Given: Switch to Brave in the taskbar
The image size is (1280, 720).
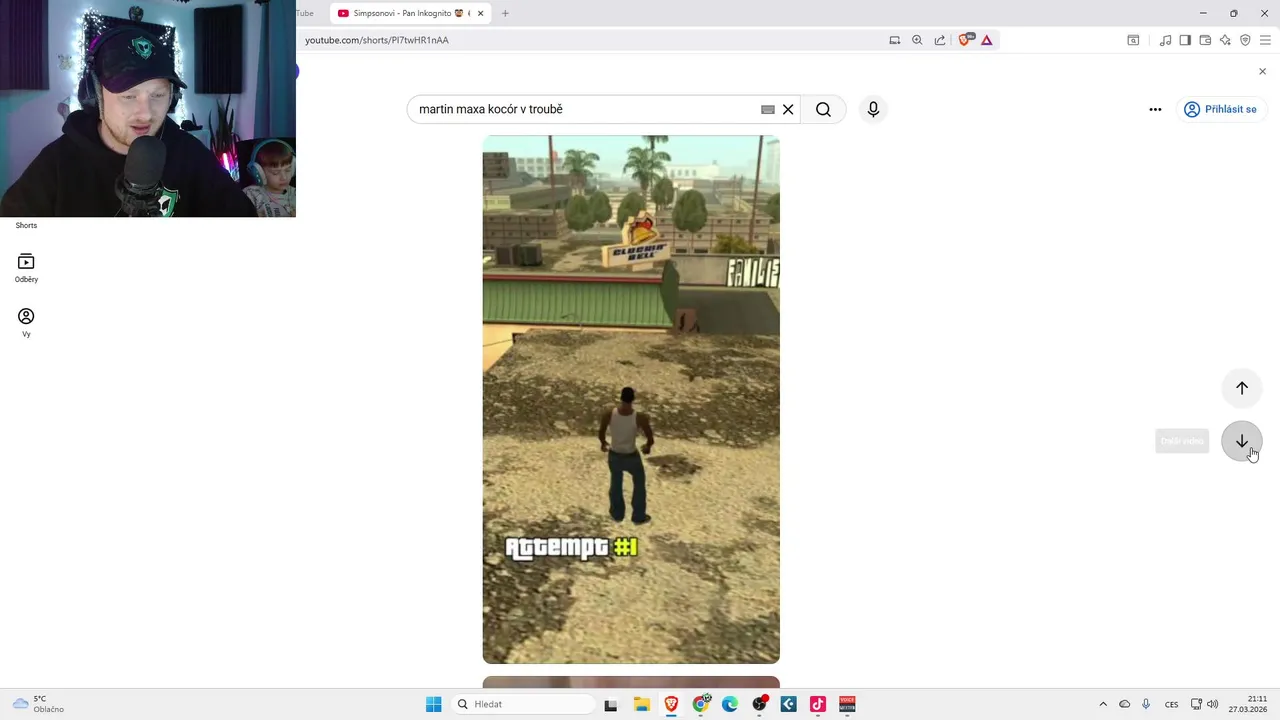Looking at the screenshot, I should (671, 704).
